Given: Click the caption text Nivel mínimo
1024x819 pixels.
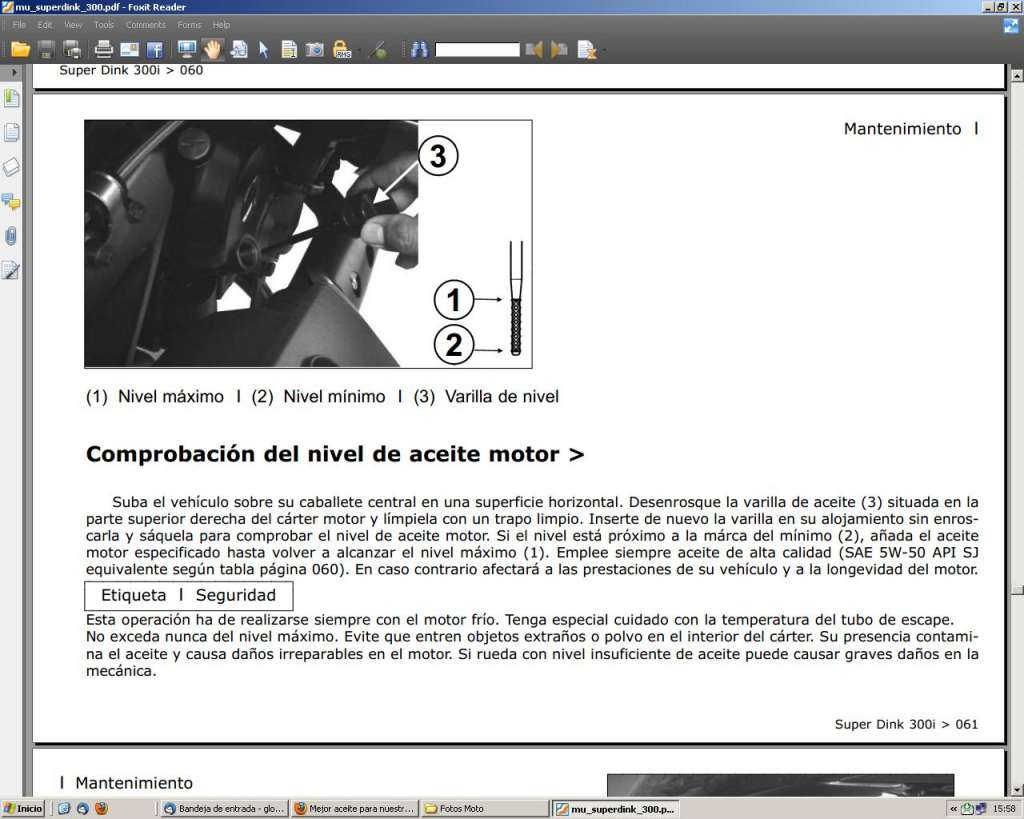Looking at the screenshot, I should [334, 396].
